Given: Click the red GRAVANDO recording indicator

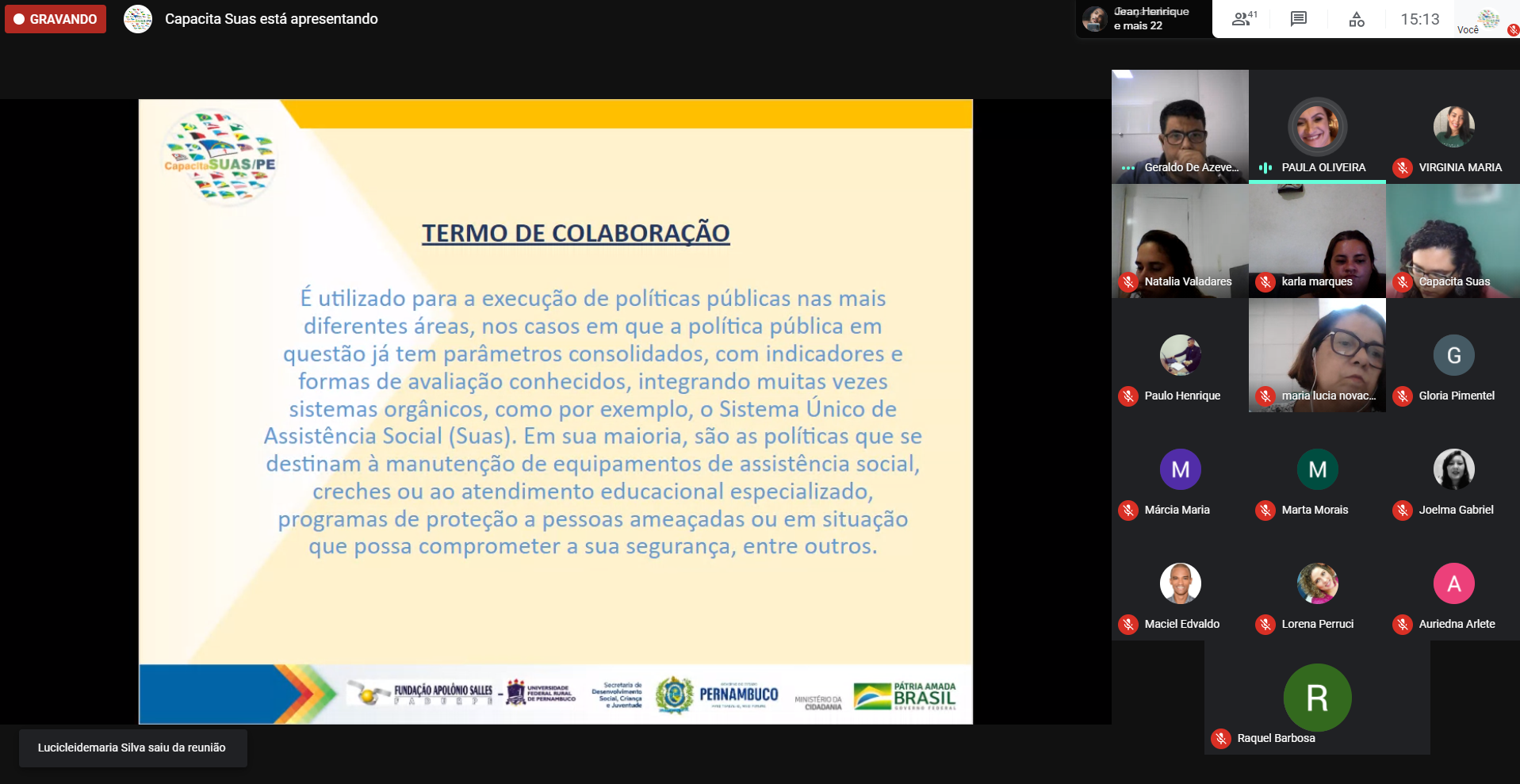Looking at the screenshot, I should [x=56, y=19].
